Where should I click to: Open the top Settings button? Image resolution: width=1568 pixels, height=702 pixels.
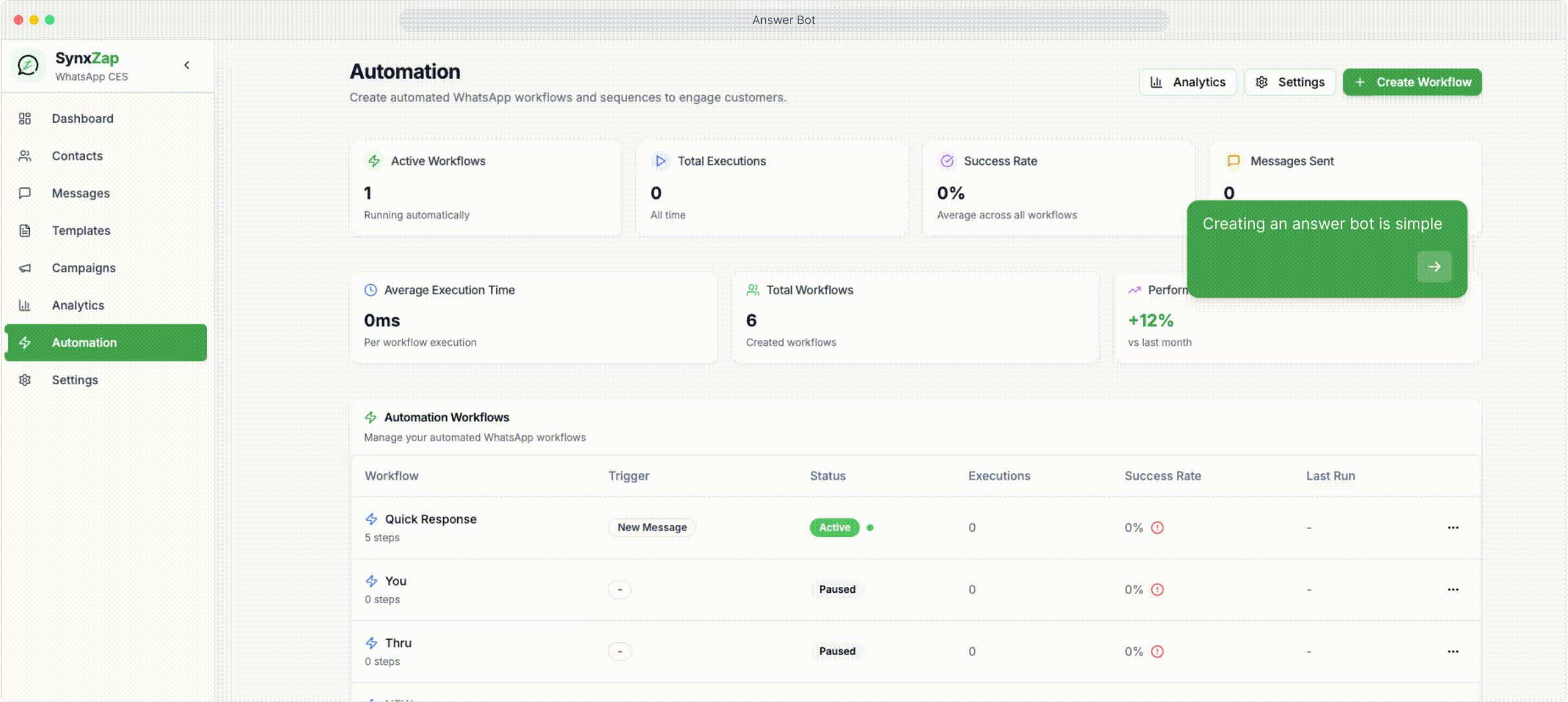[x=1289, y=83]
